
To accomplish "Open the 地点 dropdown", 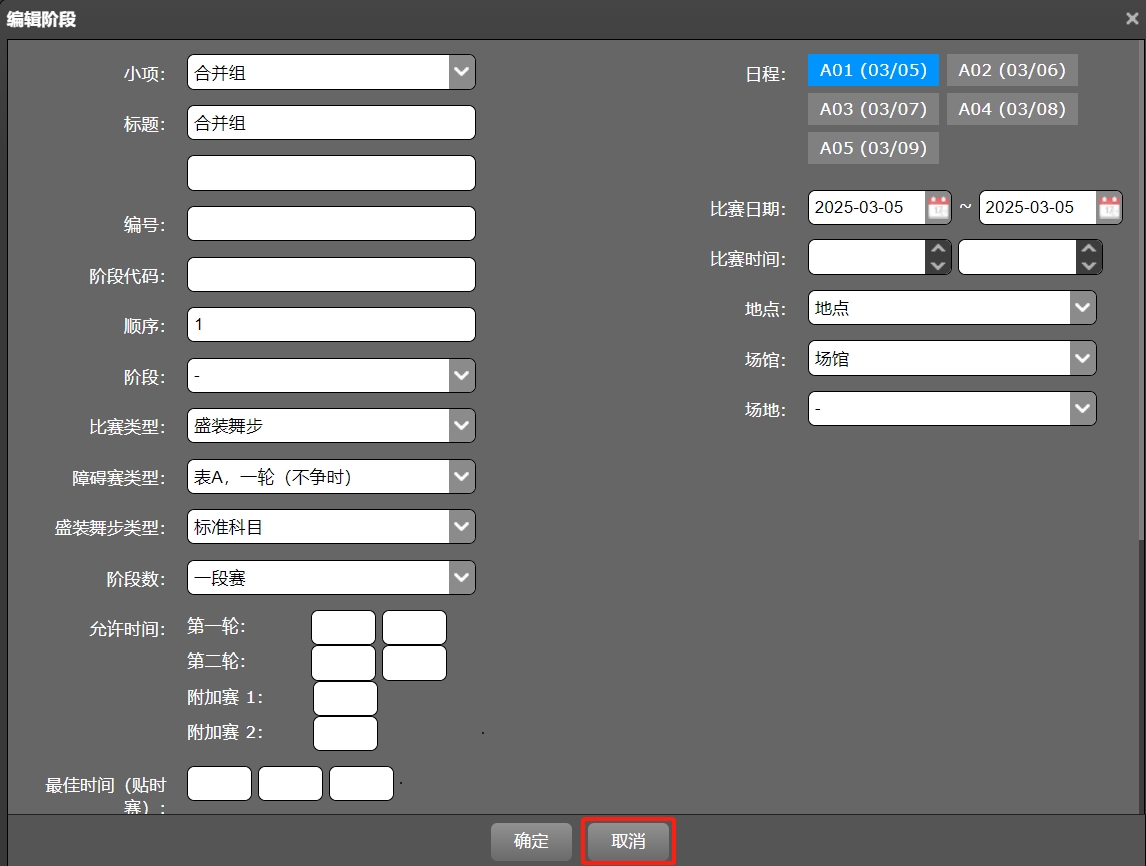I will point(1082,308).
